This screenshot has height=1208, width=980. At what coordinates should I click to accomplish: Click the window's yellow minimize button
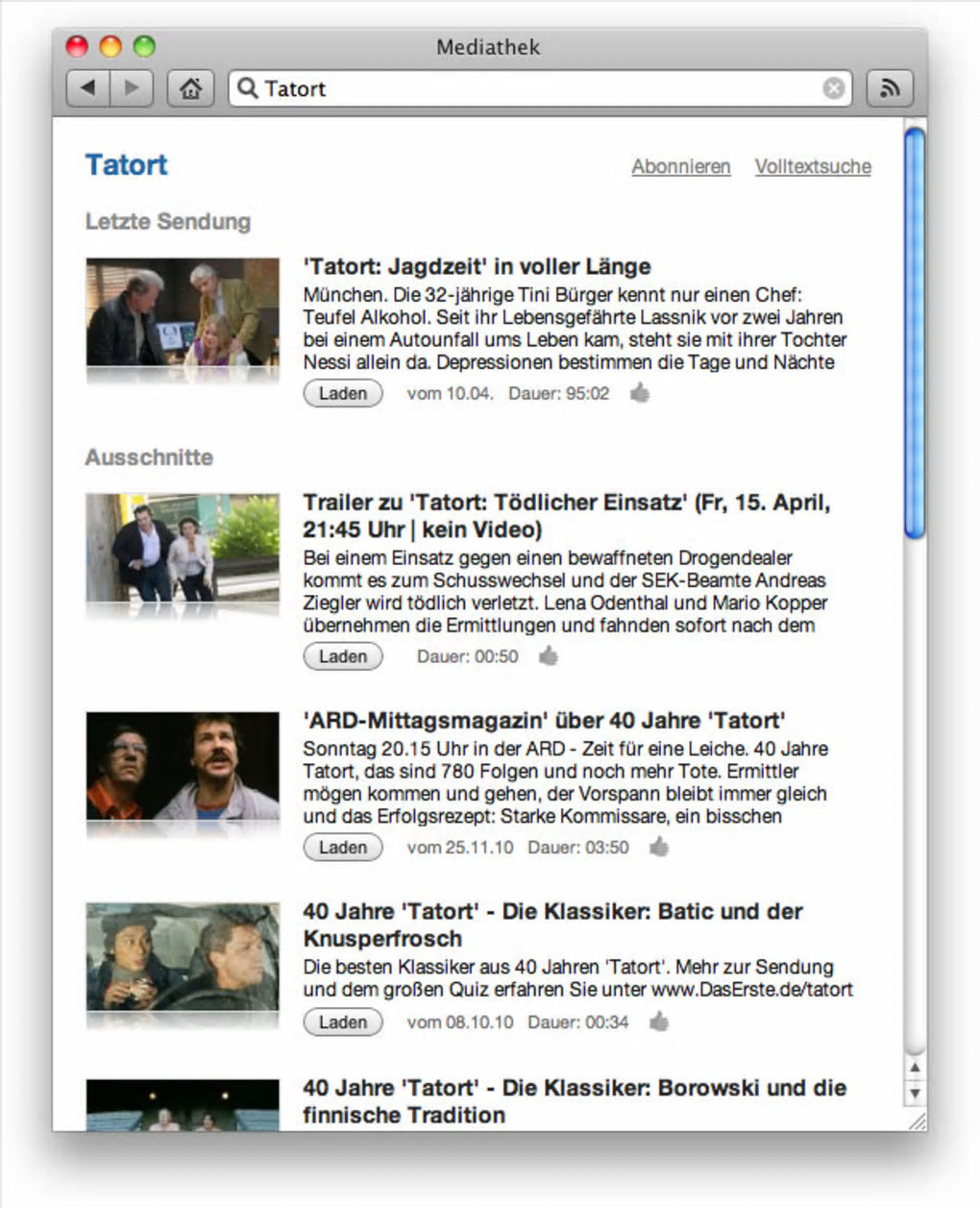coord(110,46)
